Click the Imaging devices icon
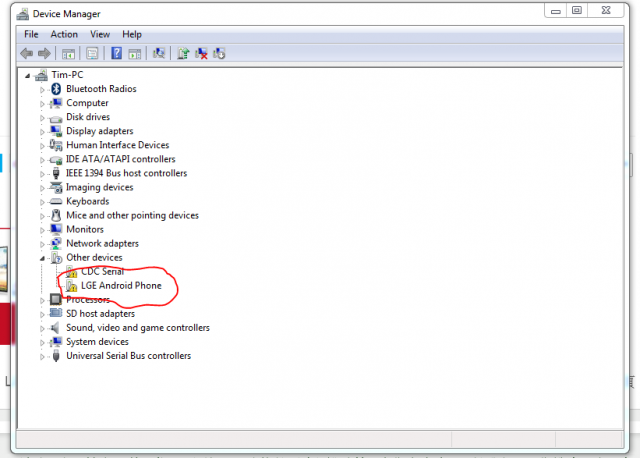The height and width of the screenshot is (458, 640). 56,187
